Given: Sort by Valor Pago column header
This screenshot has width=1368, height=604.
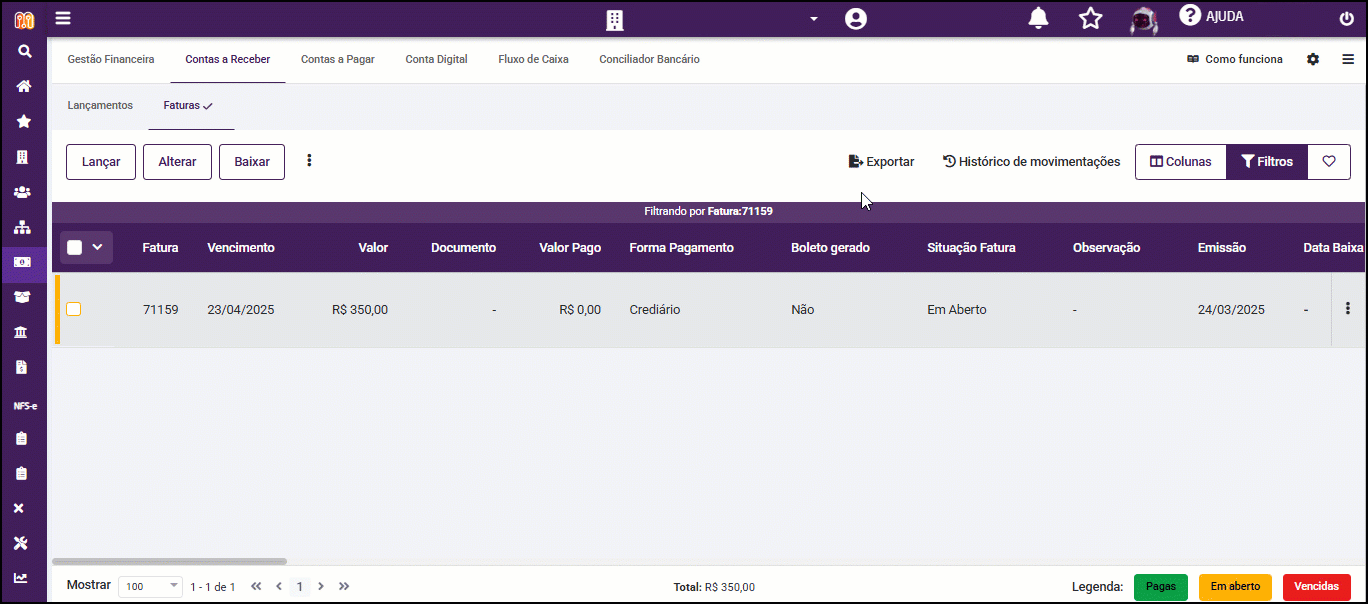Looking at the screenshot, I should (570, 248).
